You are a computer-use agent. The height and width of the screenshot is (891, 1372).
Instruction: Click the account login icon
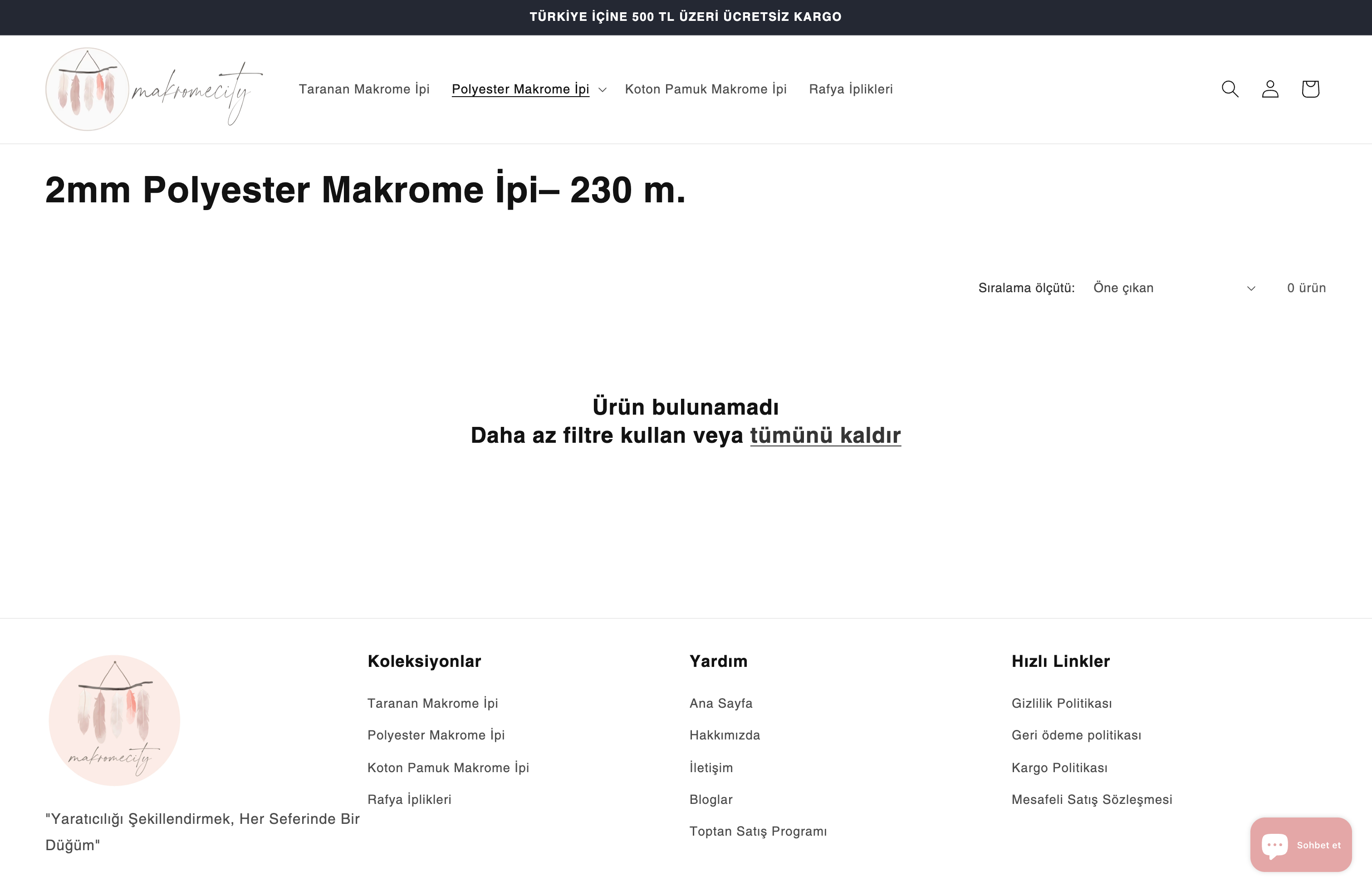(x=1270, y=89)
